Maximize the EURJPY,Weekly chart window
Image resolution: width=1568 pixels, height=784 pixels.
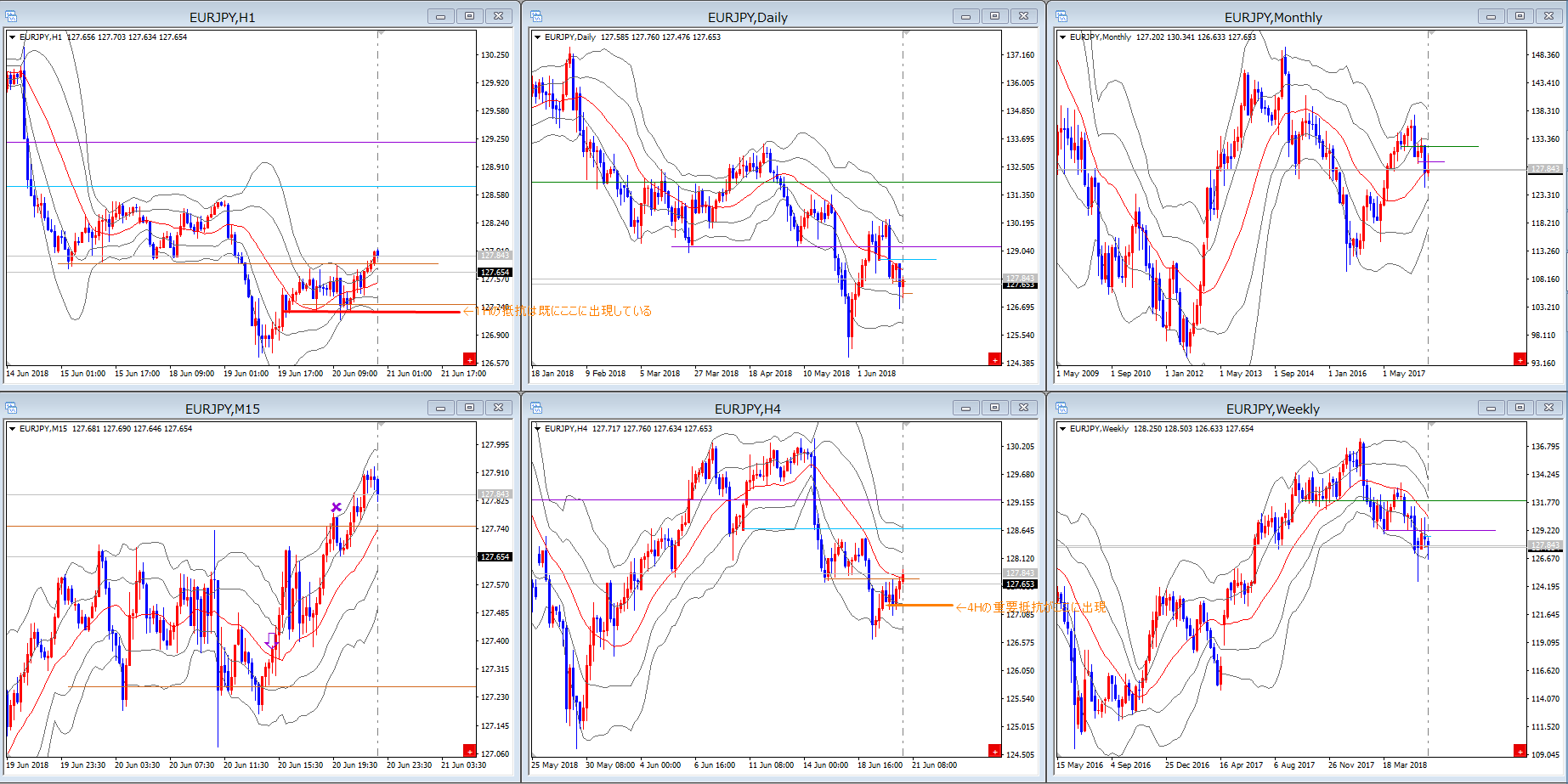click(1520, 408)
